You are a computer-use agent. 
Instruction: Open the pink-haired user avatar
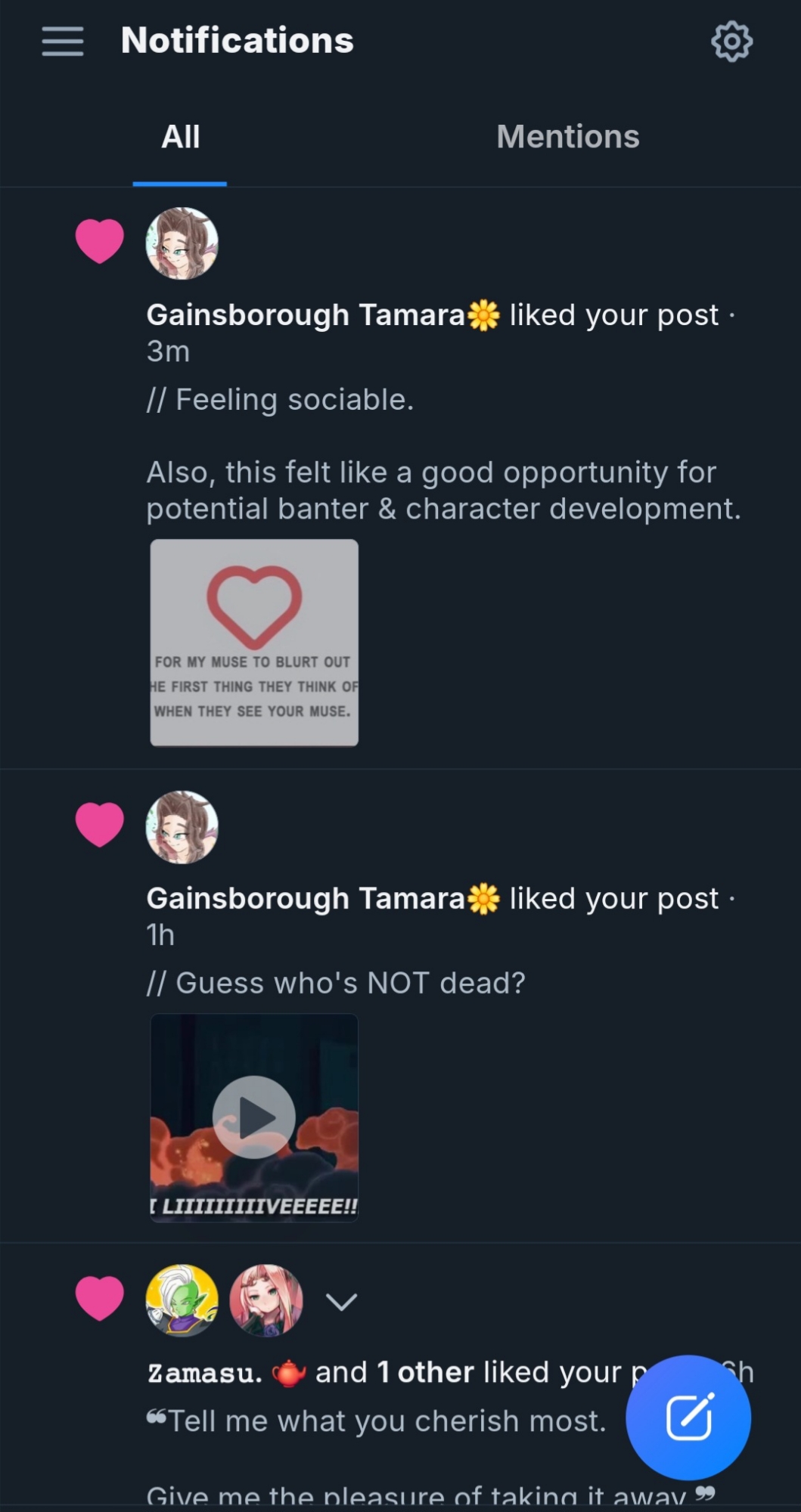point(265,1300)
